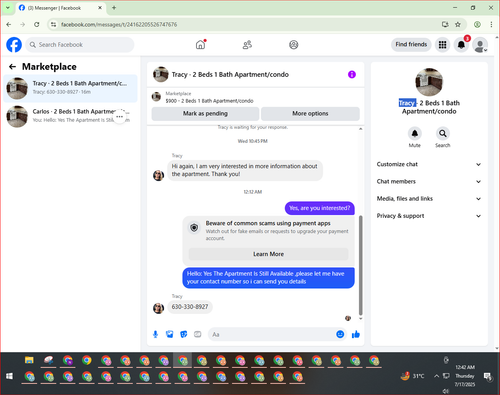Click More options button
This screenshot has width=500, height=395.
click(x=310, y=114)
